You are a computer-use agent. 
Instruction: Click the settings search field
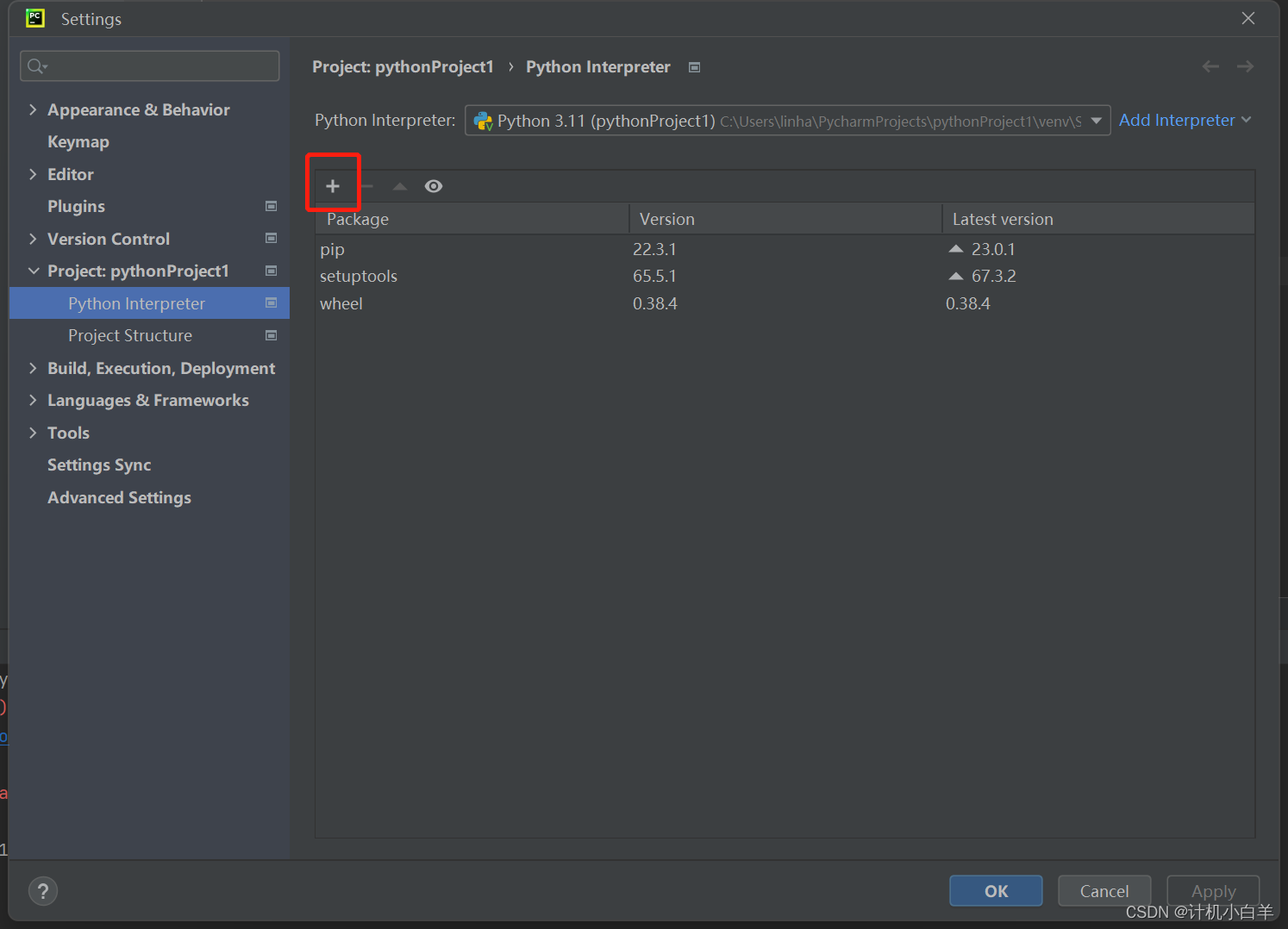pyautogui.click(x=150, y=65)
